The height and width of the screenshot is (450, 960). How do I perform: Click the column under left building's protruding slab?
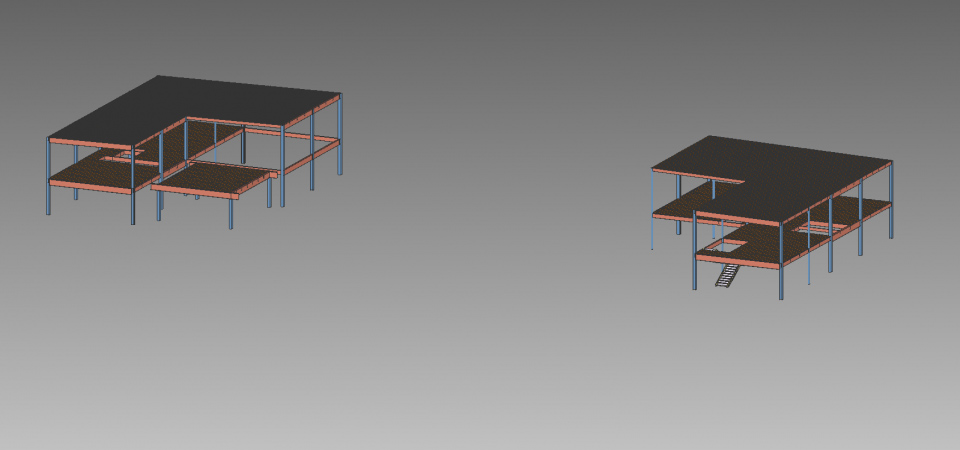click(230, 212)
